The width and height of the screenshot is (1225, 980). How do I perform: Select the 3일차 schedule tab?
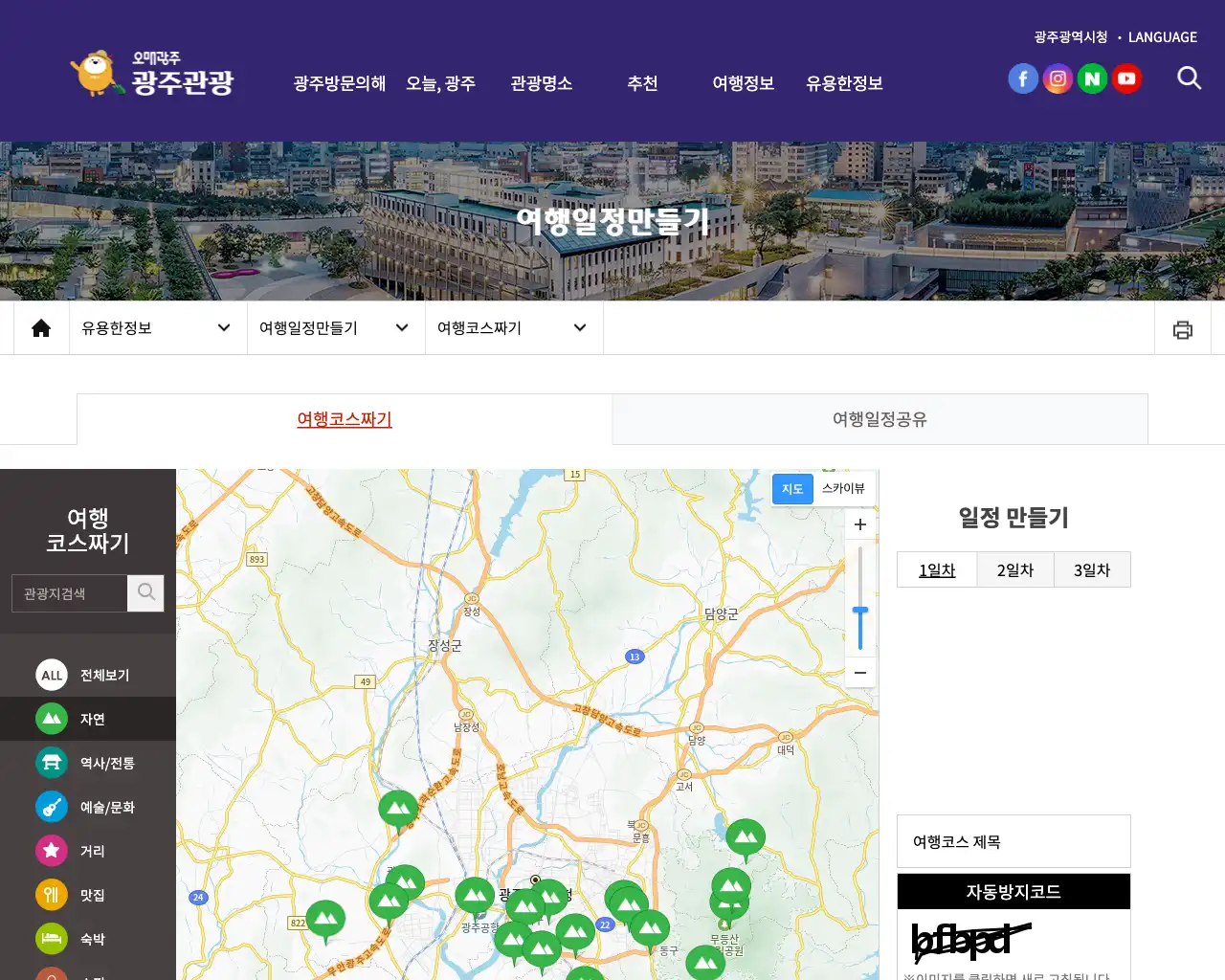[x=1092, y=570]
